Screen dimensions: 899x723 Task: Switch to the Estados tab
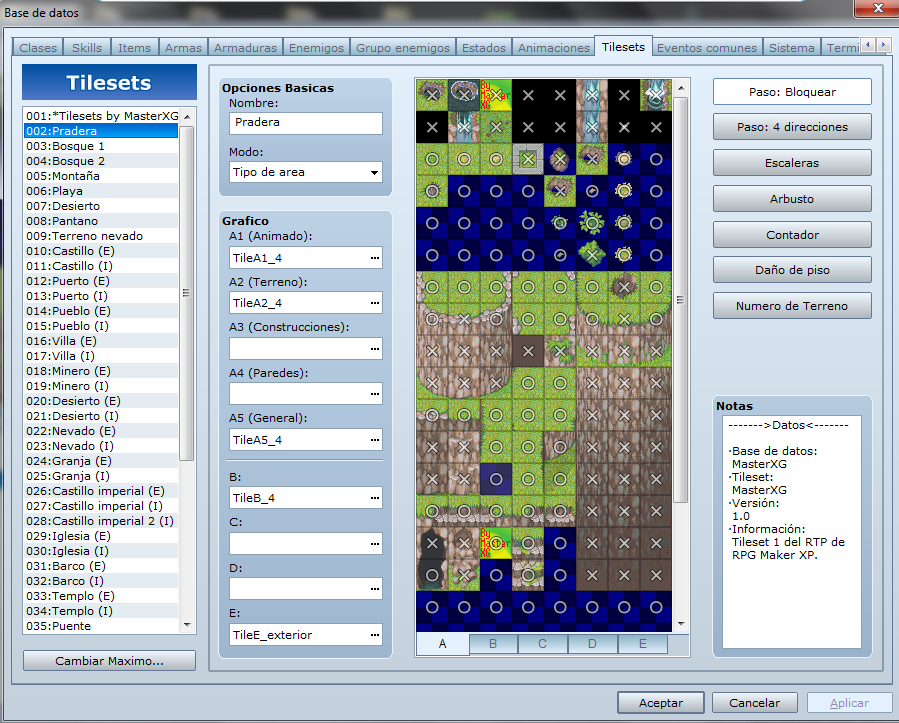[x=484, y=48]
